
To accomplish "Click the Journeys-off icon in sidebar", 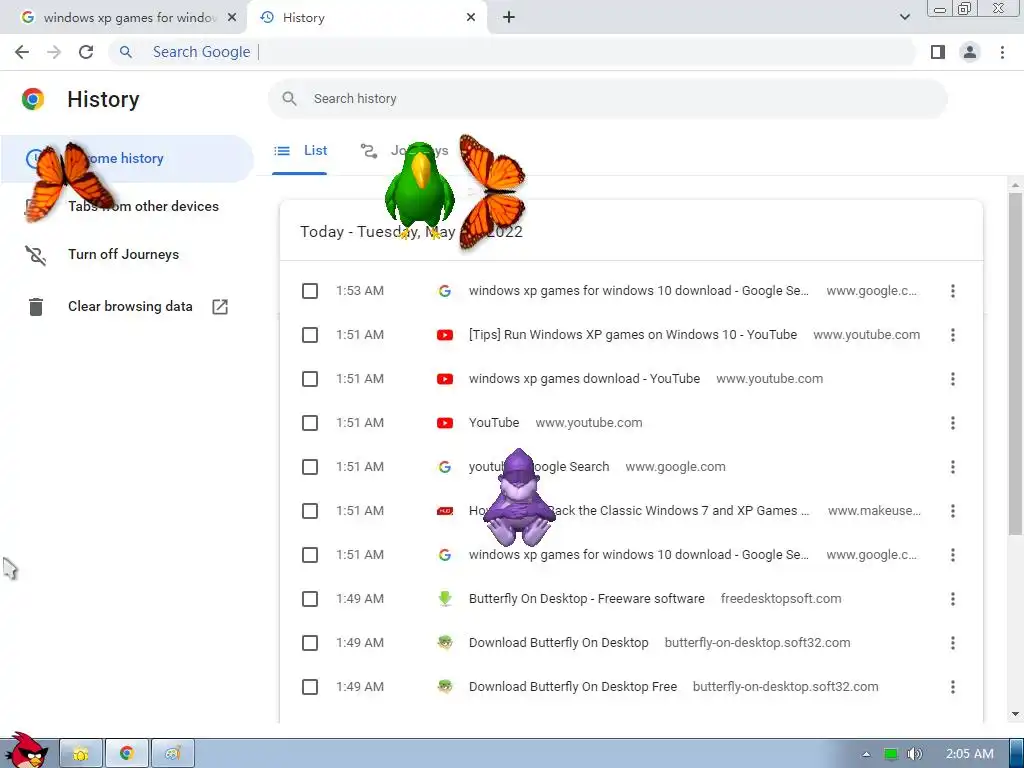I will pyautogui.click(x=36, y=255).
